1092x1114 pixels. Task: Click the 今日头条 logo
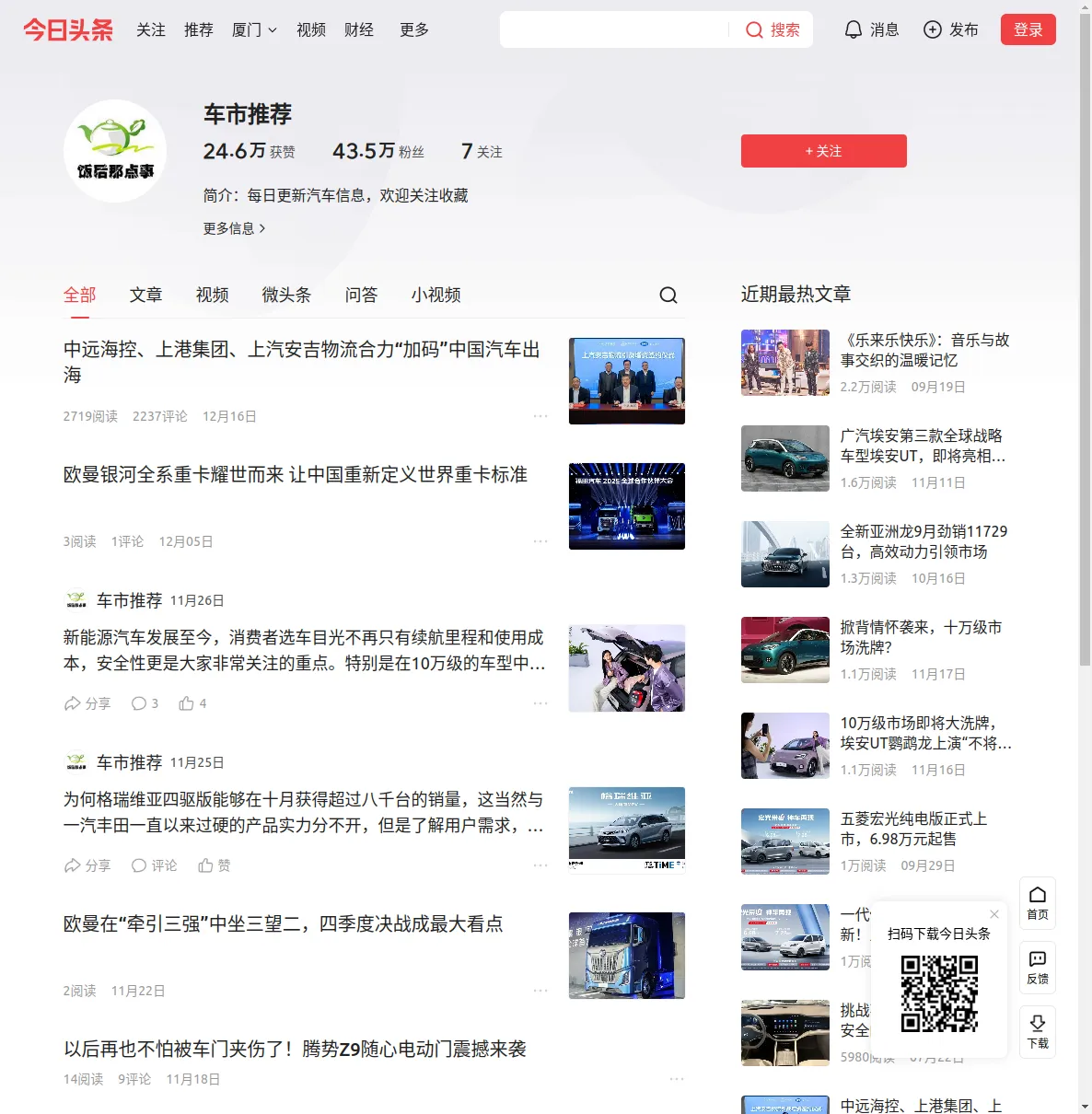coord(67,29)
